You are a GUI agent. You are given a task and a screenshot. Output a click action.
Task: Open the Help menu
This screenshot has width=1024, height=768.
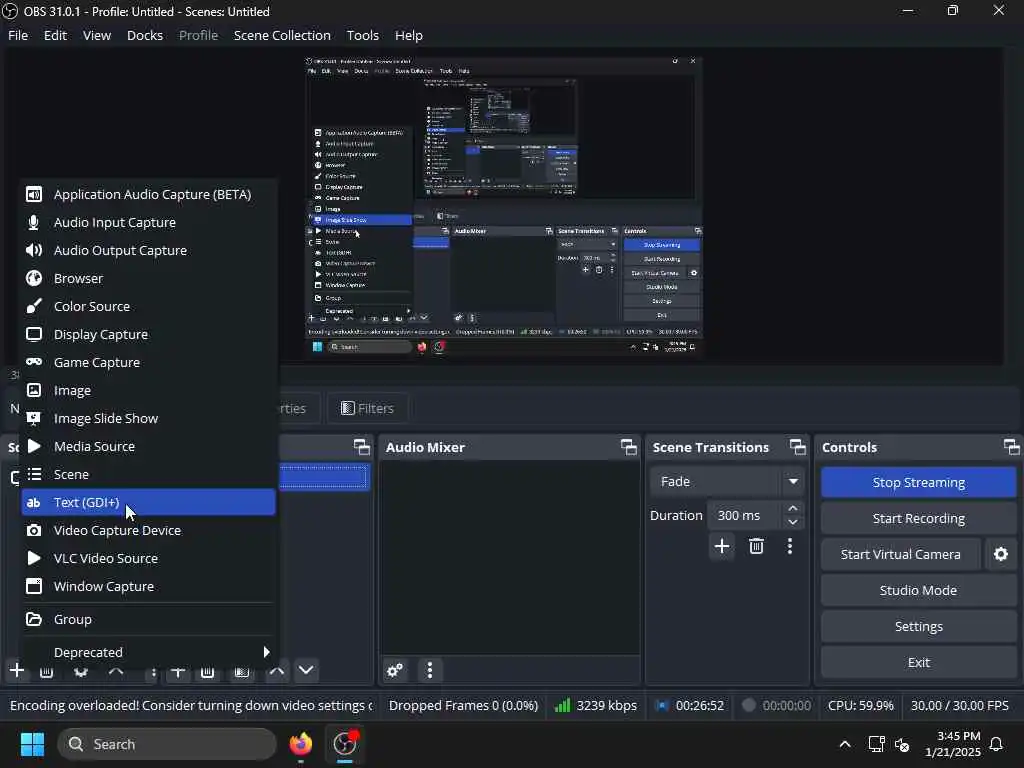[409, 35]
